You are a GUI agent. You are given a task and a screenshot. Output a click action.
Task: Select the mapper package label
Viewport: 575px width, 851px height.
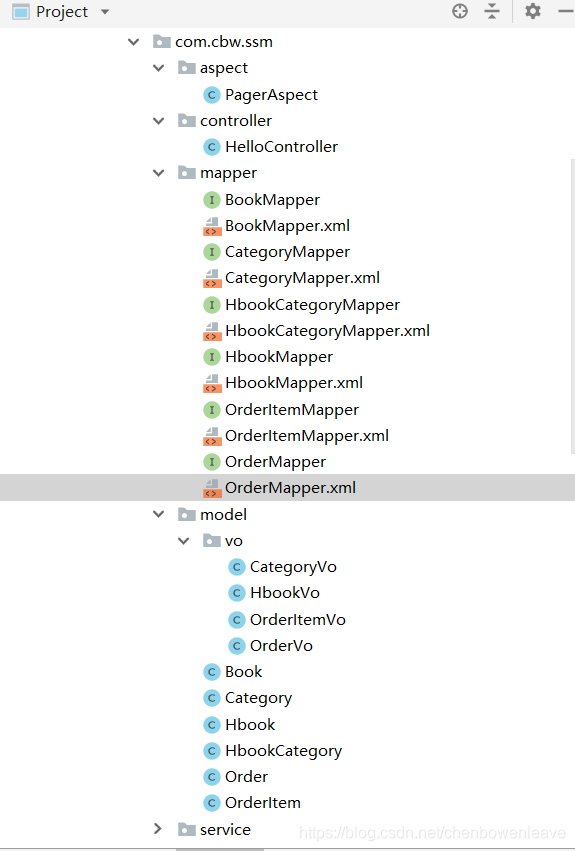click(228, 173)
